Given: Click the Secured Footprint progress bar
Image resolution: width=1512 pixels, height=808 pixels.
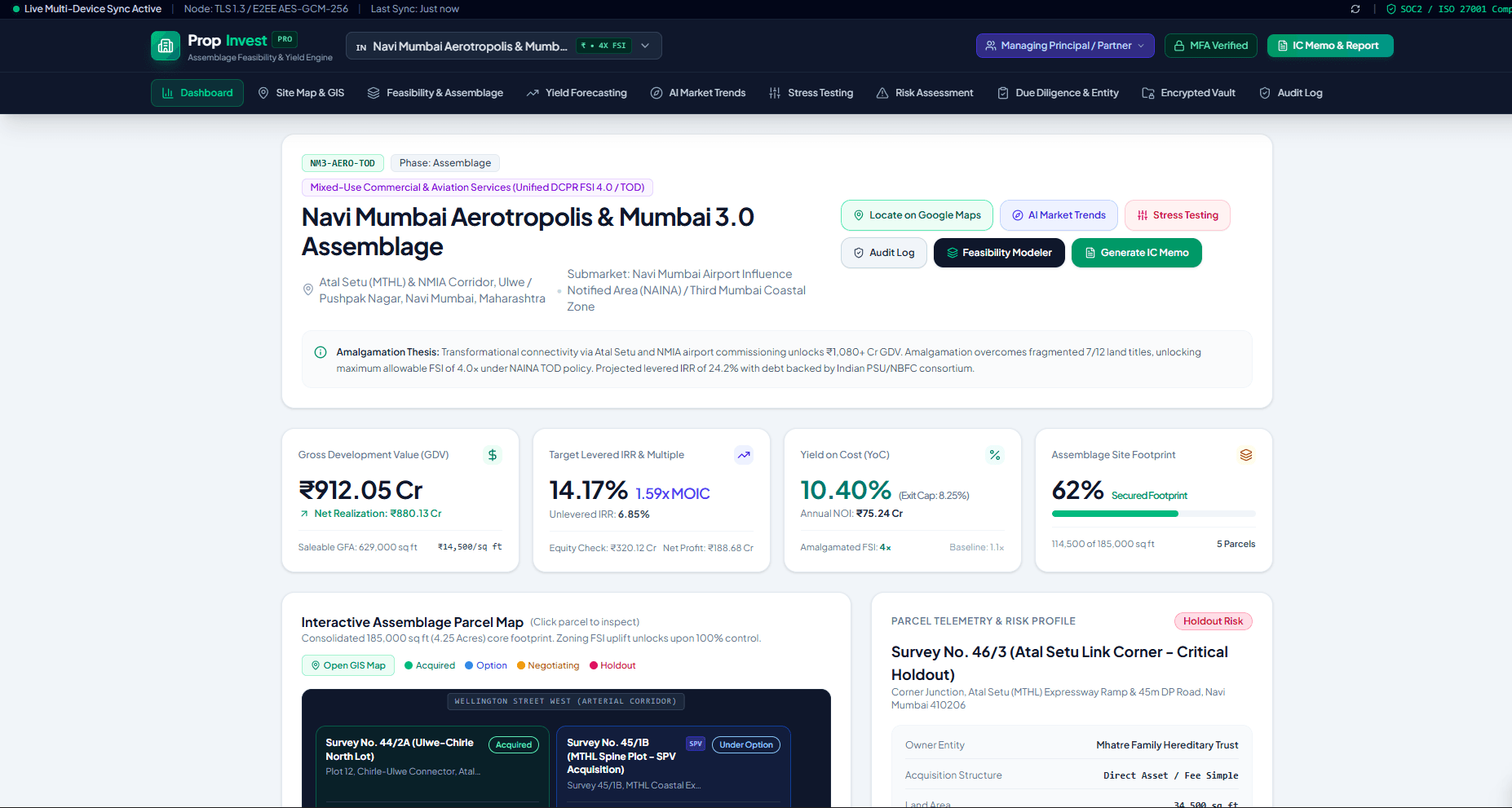Looking at the screenshot, I should [x=1153, y=514].
